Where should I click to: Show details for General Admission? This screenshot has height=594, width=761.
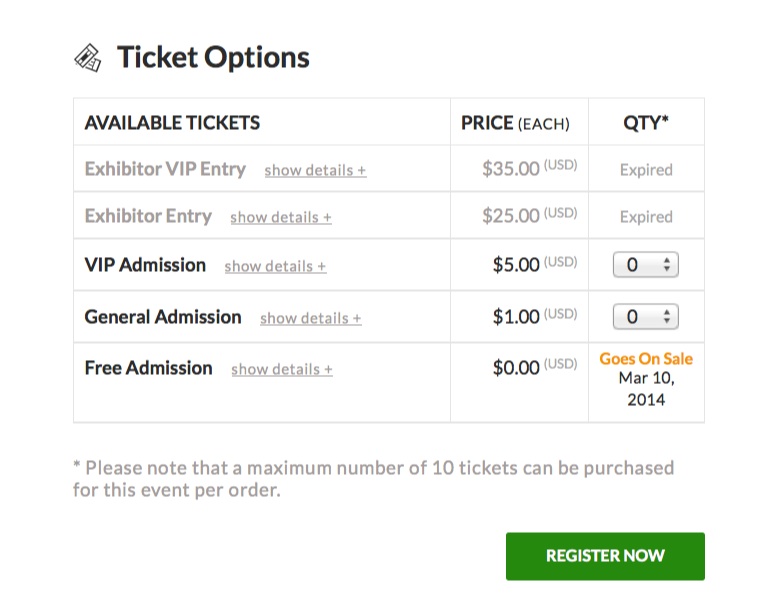(310, 319)
